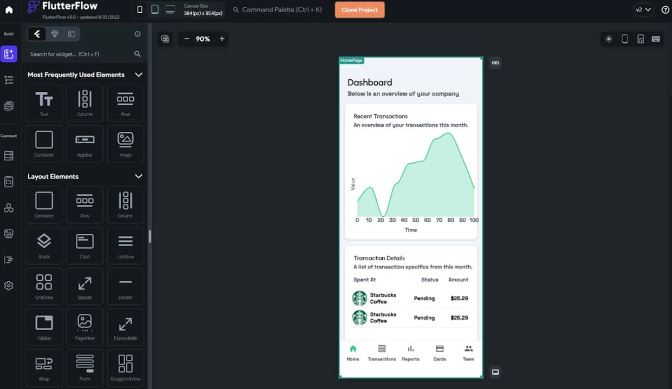Open the Widget Tree sidebar icon

click(9, 80)
